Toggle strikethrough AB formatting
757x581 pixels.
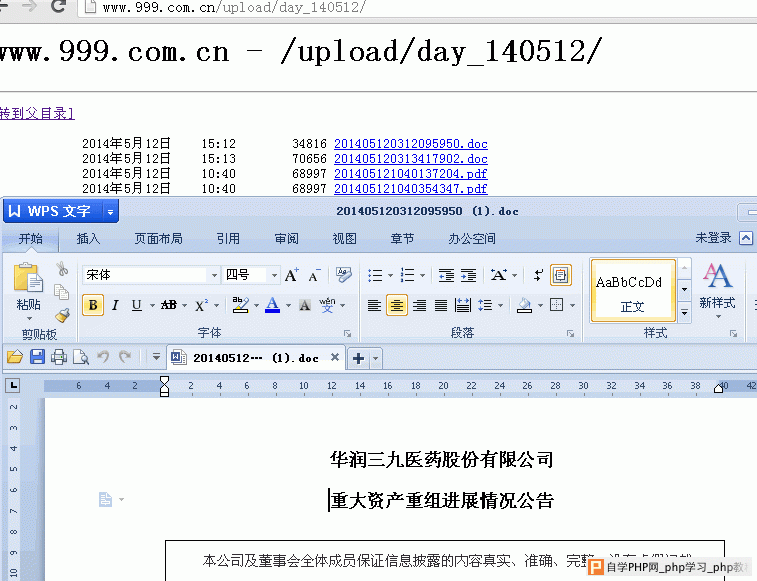pos(168,305)
